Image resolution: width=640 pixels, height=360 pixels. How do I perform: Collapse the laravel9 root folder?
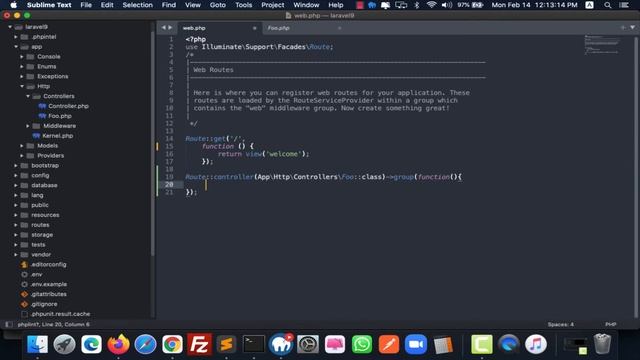(x=10, y=27)
